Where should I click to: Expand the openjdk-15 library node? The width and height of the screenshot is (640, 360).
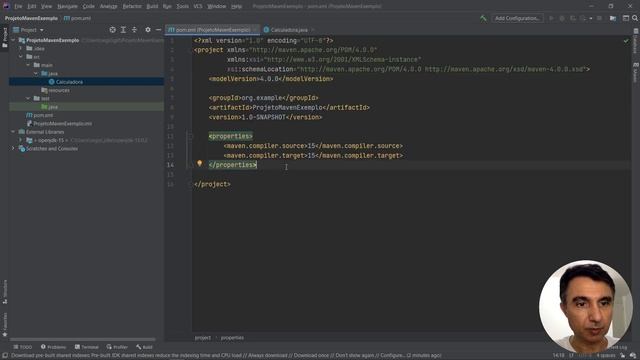coord(21,140)
